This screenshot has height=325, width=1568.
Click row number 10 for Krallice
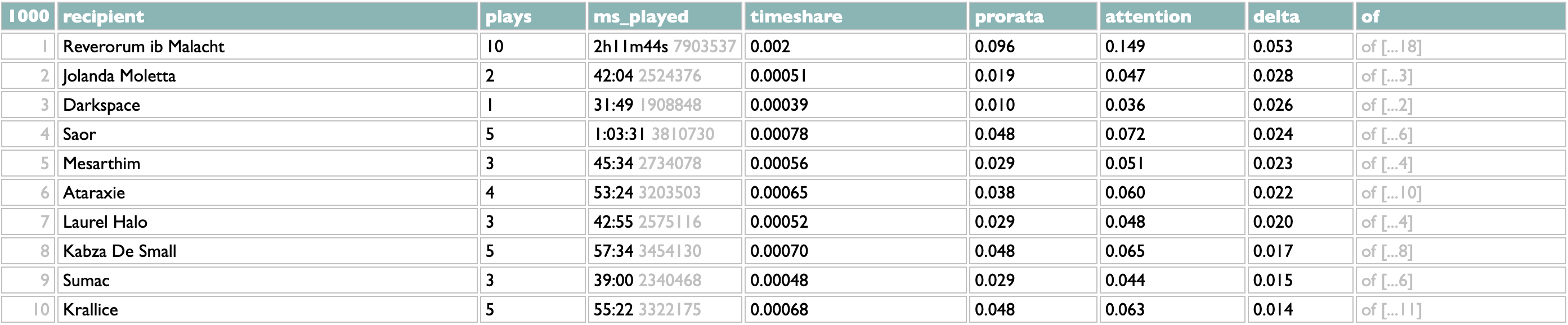tap(41, 309)
